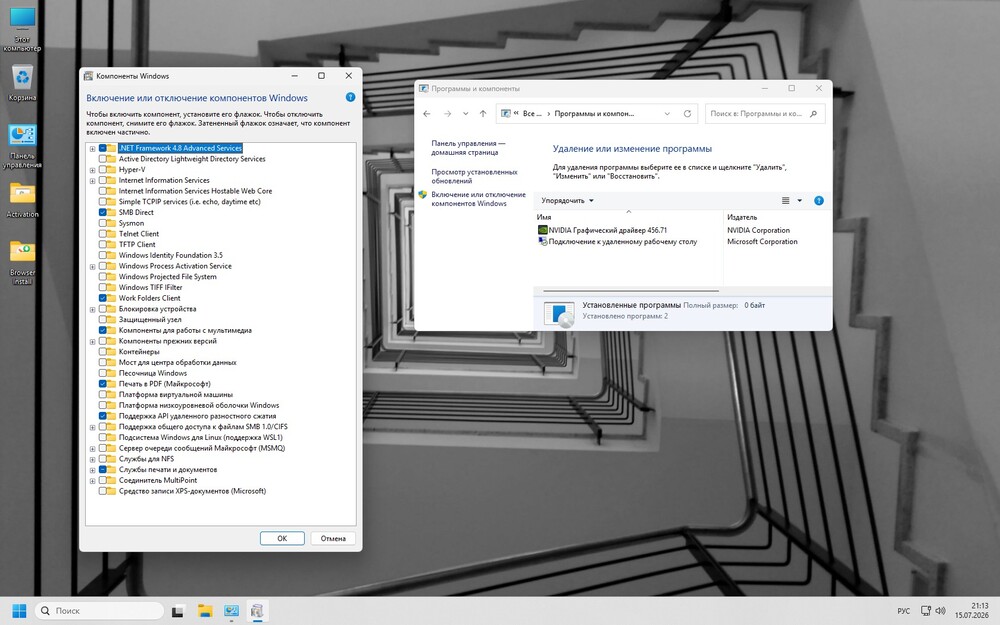Open Этот компьютер desktop icon
Viewport: 1000px width, 625px height.
22,28
